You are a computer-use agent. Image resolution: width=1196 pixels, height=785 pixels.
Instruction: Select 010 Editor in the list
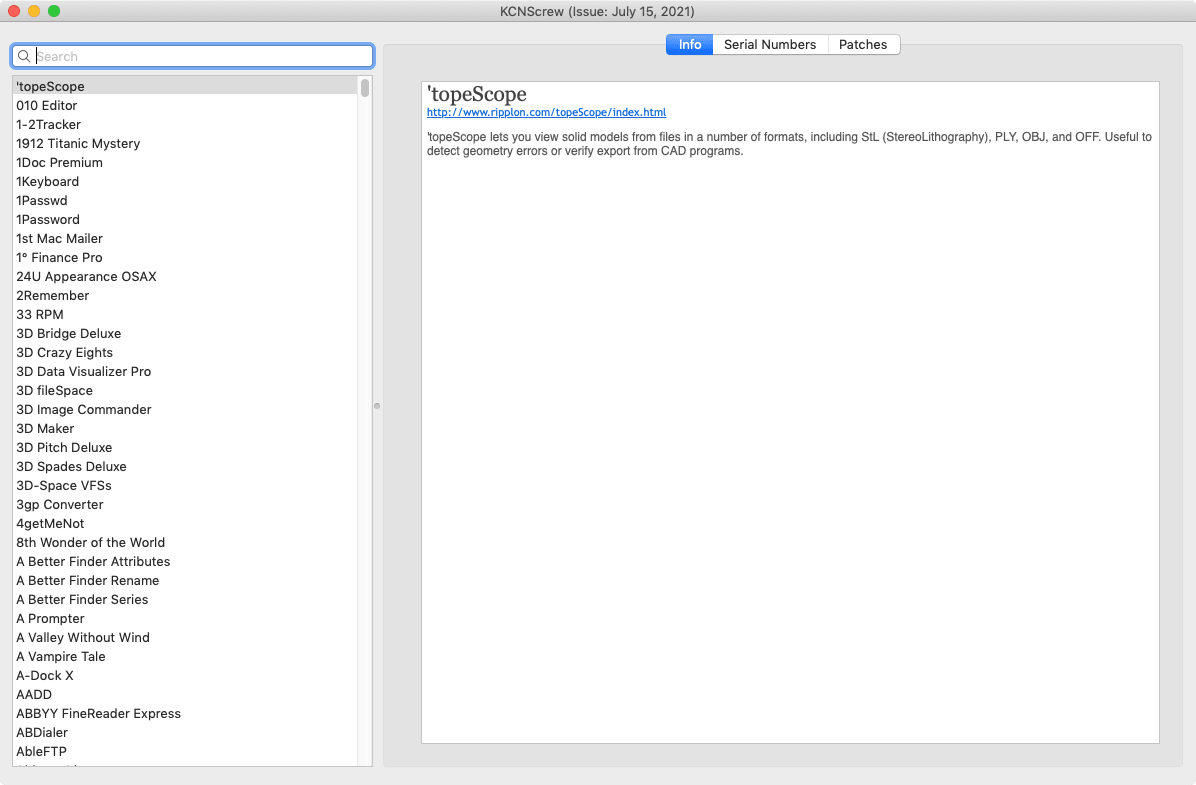pyautogui.click(x=47, y=105)
